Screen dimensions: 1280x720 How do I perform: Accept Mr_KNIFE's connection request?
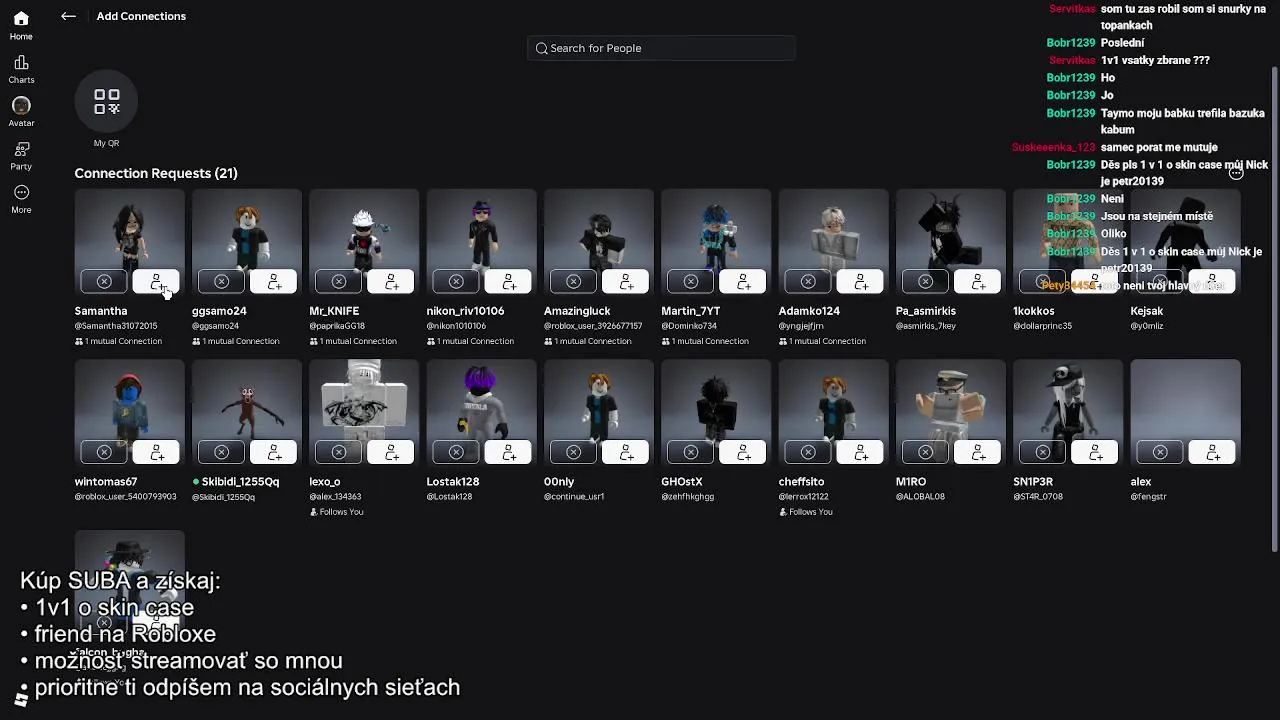391,282
